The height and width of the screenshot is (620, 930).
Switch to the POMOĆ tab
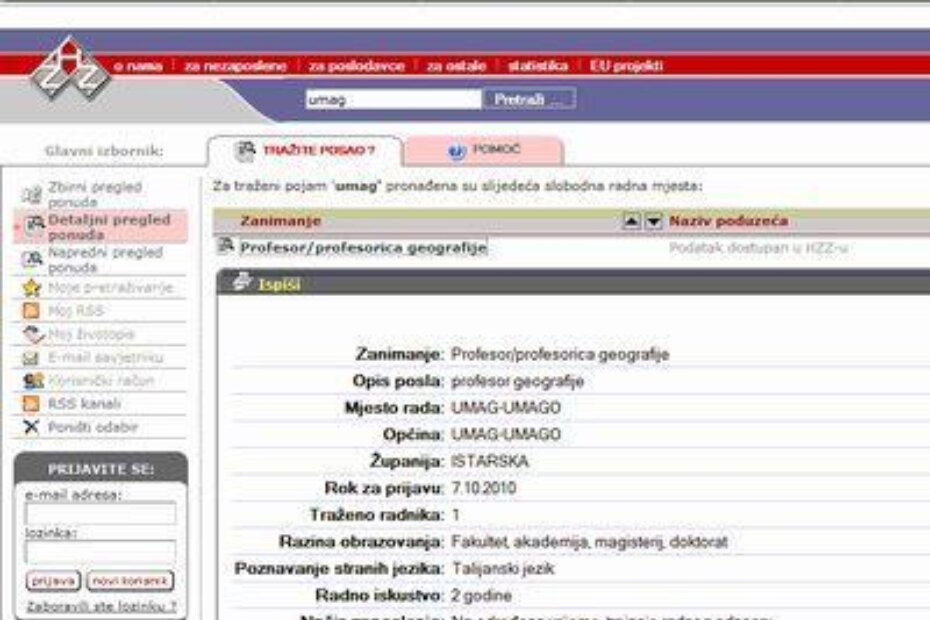click(x=484, y=150)
